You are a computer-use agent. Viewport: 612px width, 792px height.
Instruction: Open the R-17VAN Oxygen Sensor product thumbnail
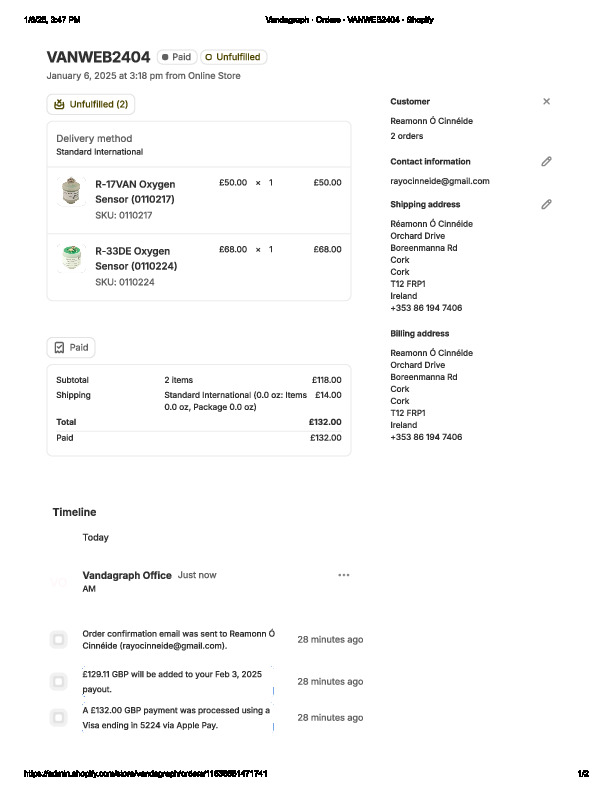click(70, 190)
